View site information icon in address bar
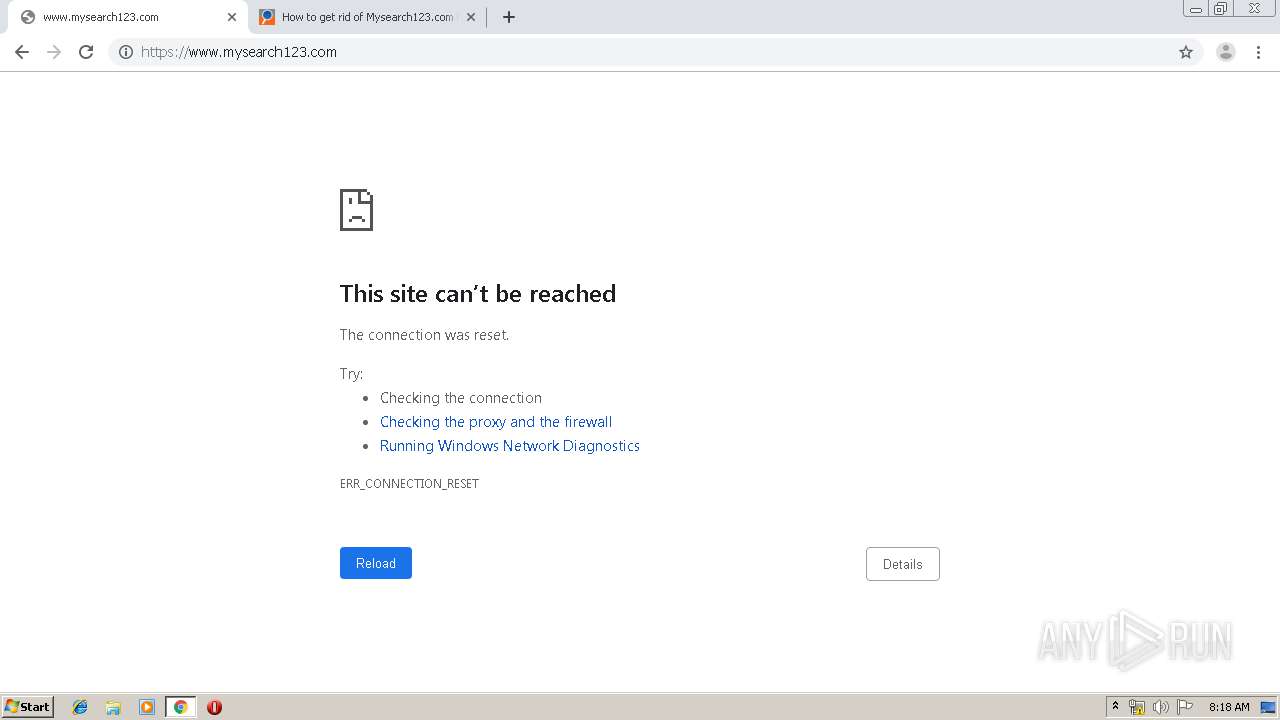 [126, 52]
